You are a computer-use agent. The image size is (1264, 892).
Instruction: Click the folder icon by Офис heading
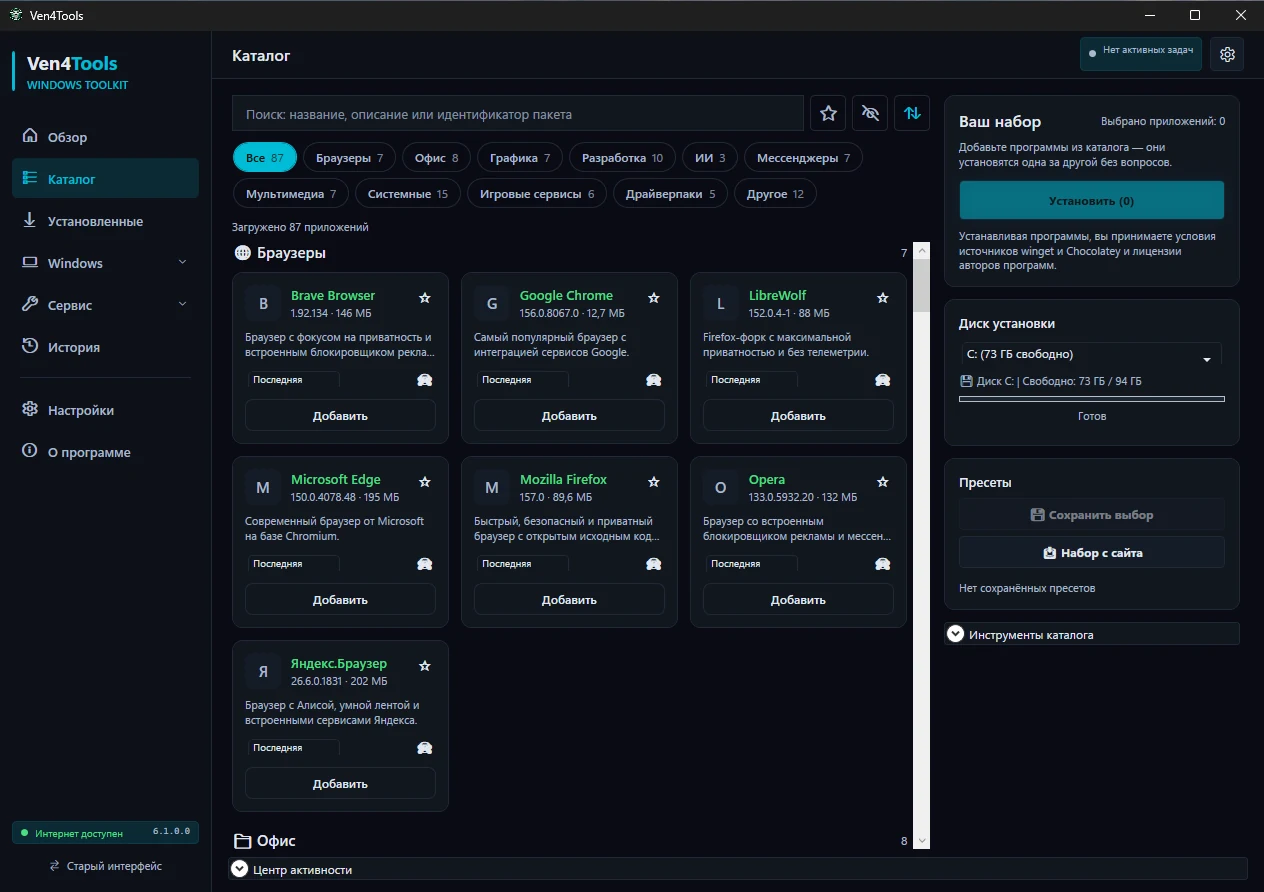(242, 841)
